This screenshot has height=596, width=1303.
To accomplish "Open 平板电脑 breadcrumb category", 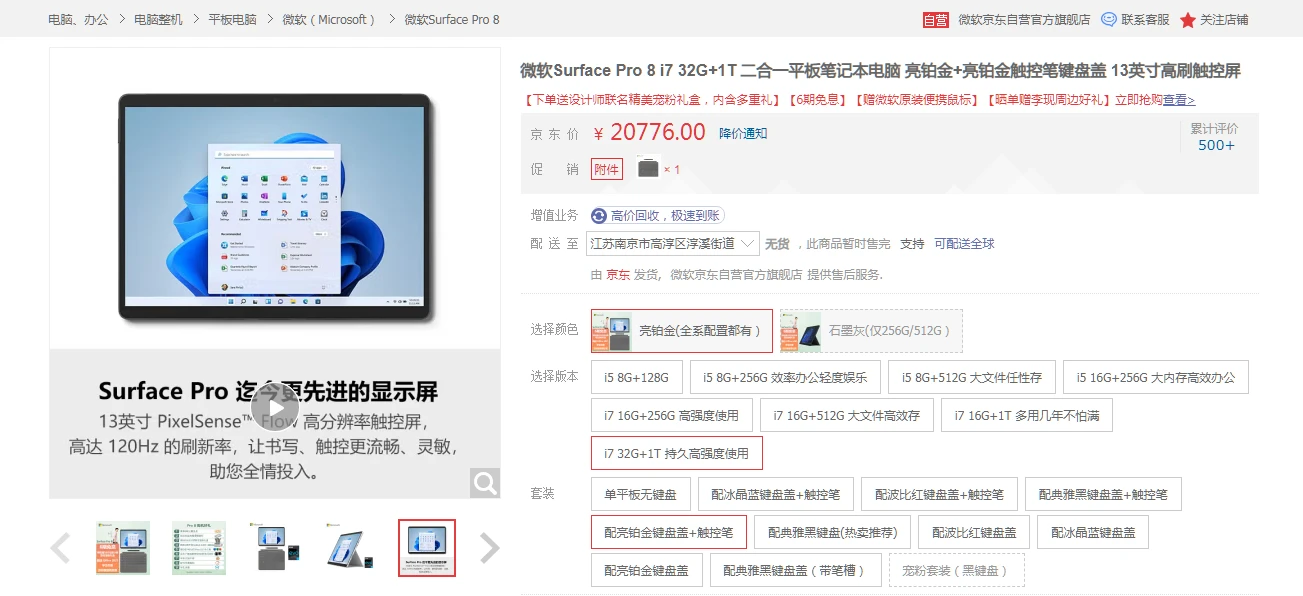I will [232, 19].
